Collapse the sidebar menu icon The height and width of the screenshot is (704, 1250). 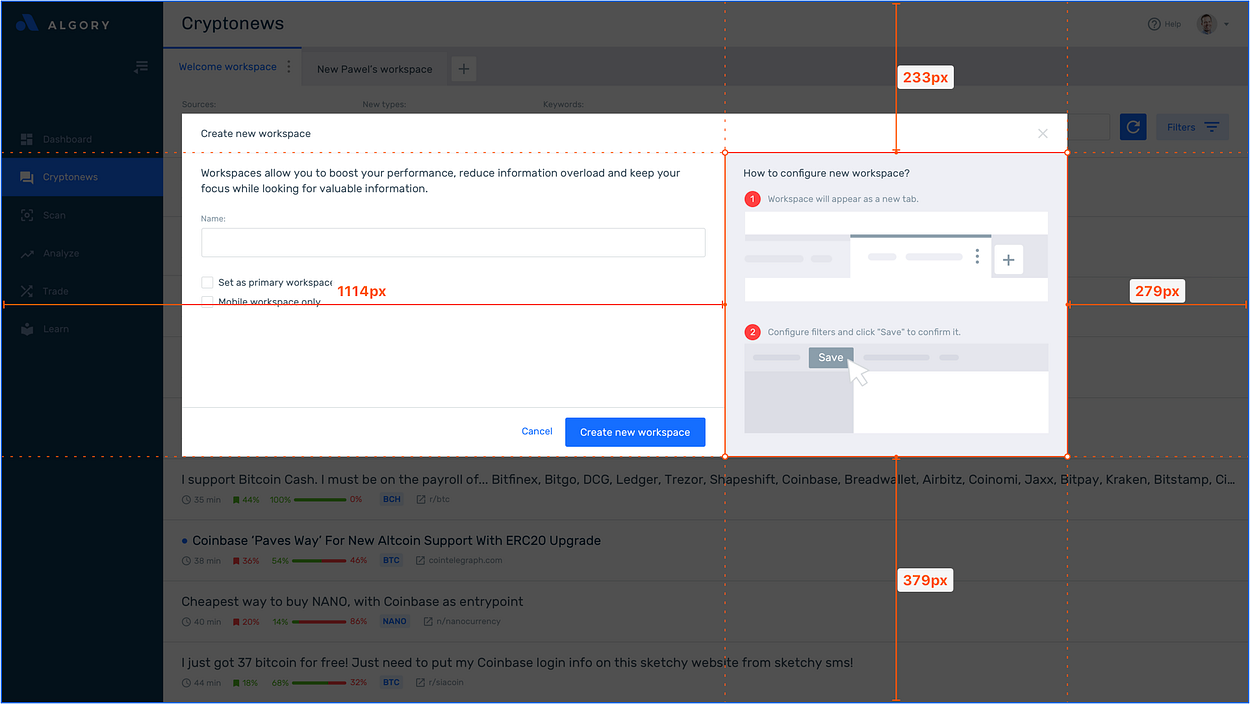[x=141, y=67]
